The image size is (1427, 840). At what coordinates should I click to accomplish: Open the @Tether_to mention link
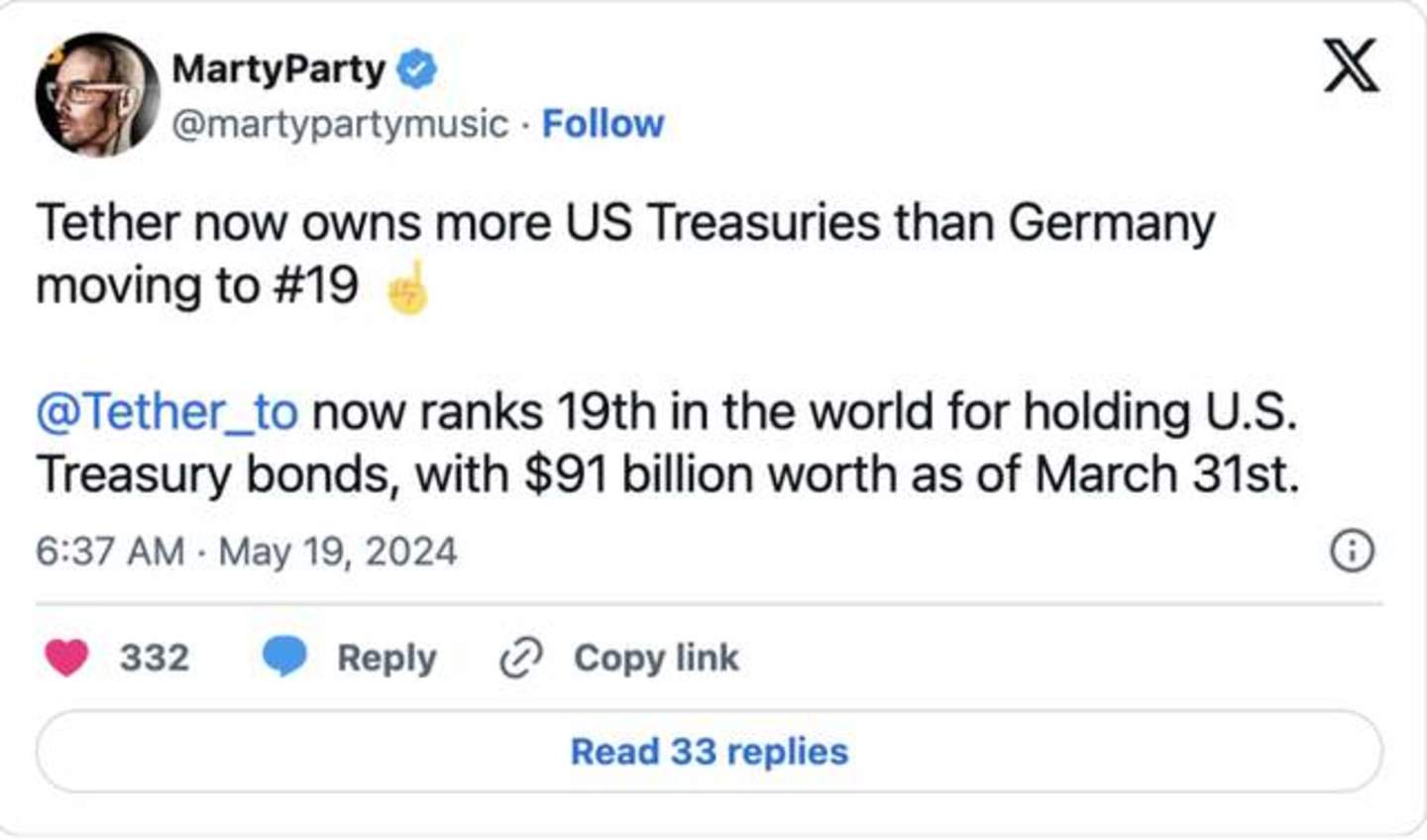point(166,412)
